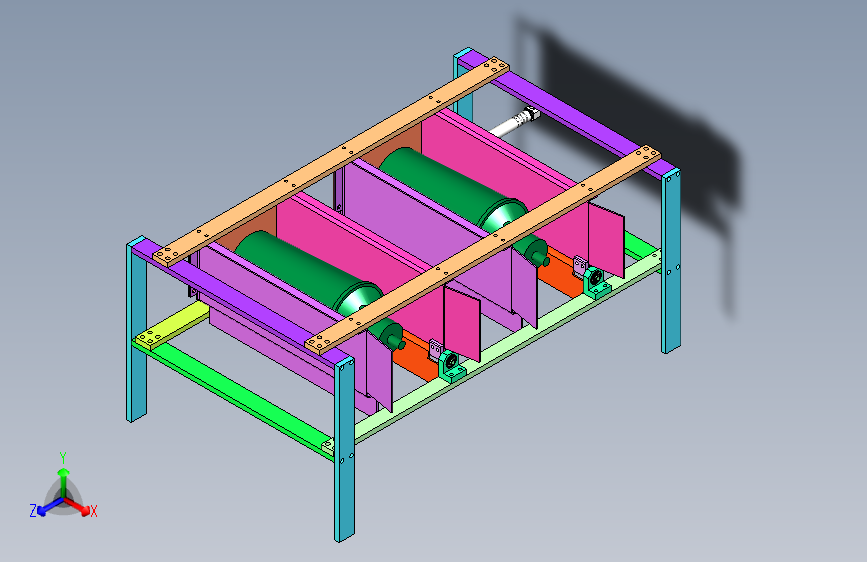Select the rear teal pillow block bearing

596,282
